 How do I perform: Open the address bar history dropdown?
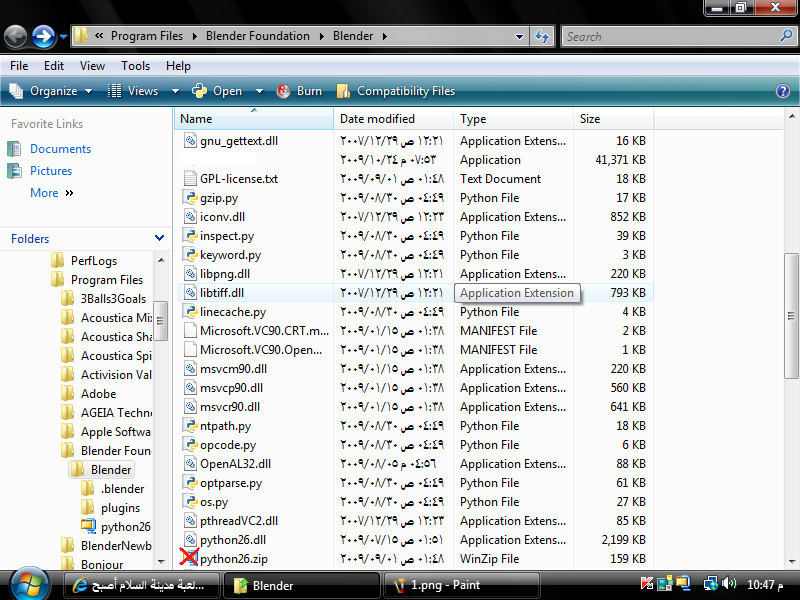point(519,36)
